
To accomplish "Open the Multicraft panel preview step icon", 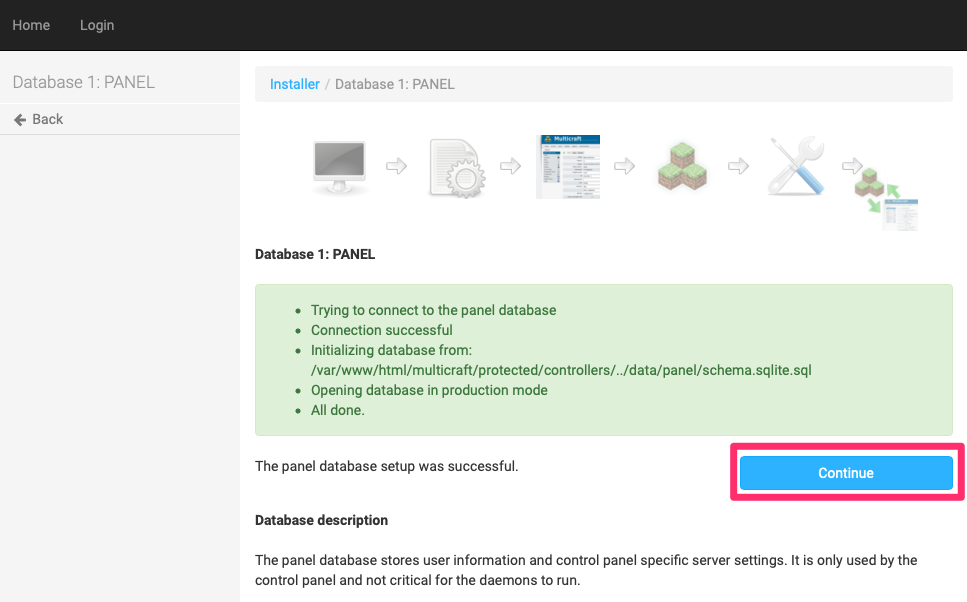I will 568,165.
